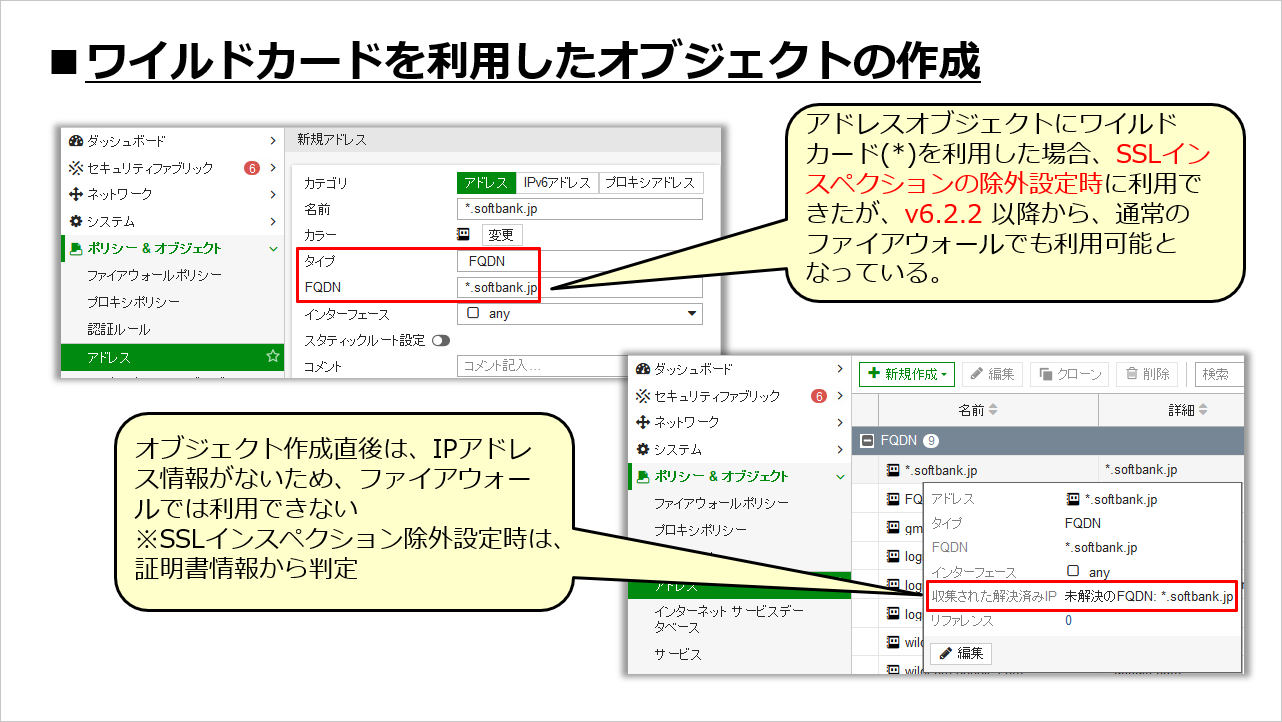Open 認証ルール in New Address sidebar

(x=119, y=329)
